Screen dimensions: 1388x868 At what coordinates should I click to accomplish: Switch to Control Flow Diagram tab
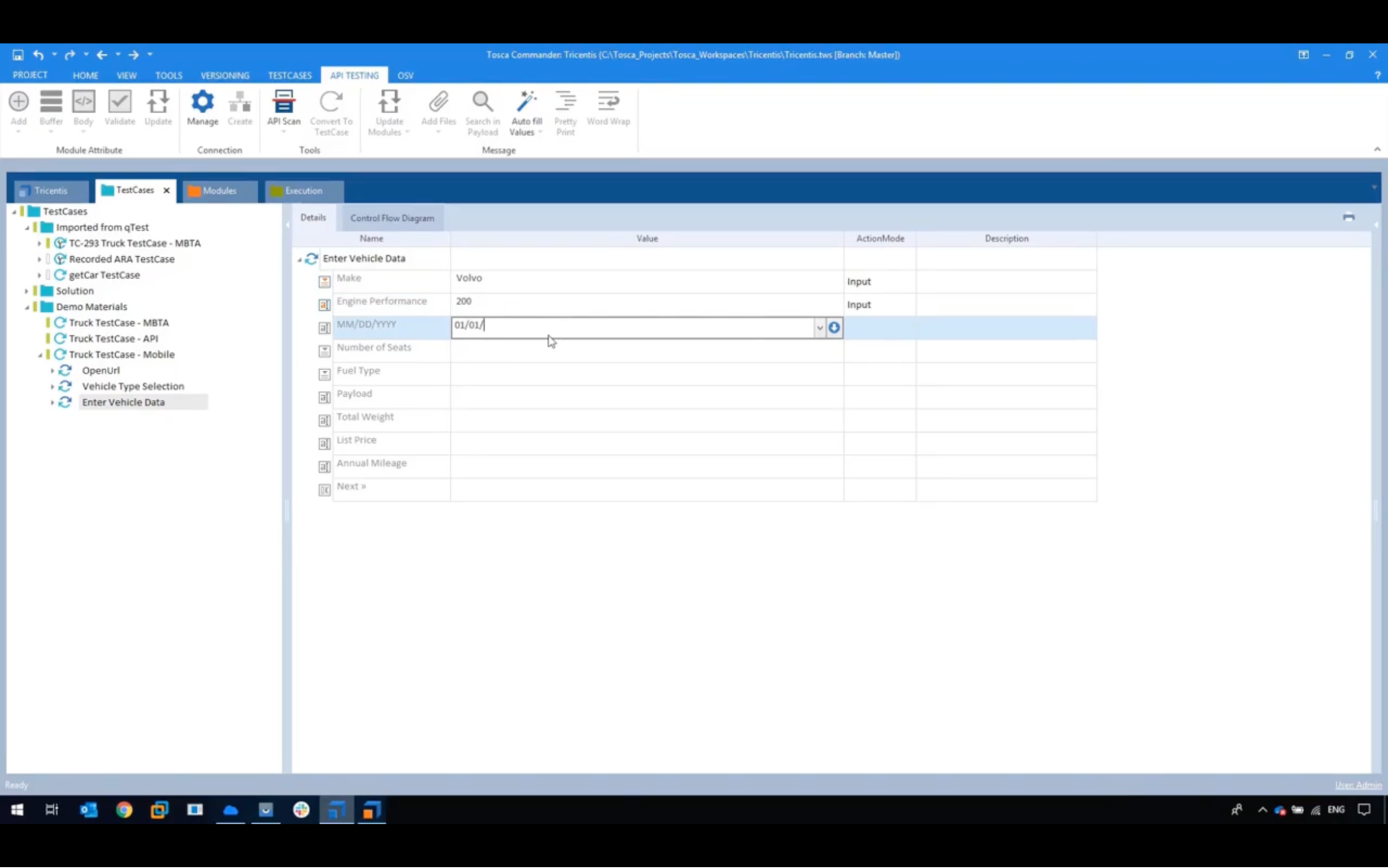point(392,218)
